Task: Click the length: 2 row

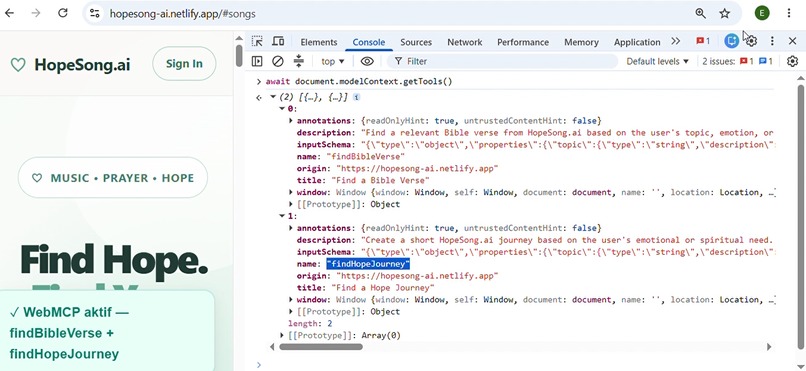Action: tap(310, 324)
